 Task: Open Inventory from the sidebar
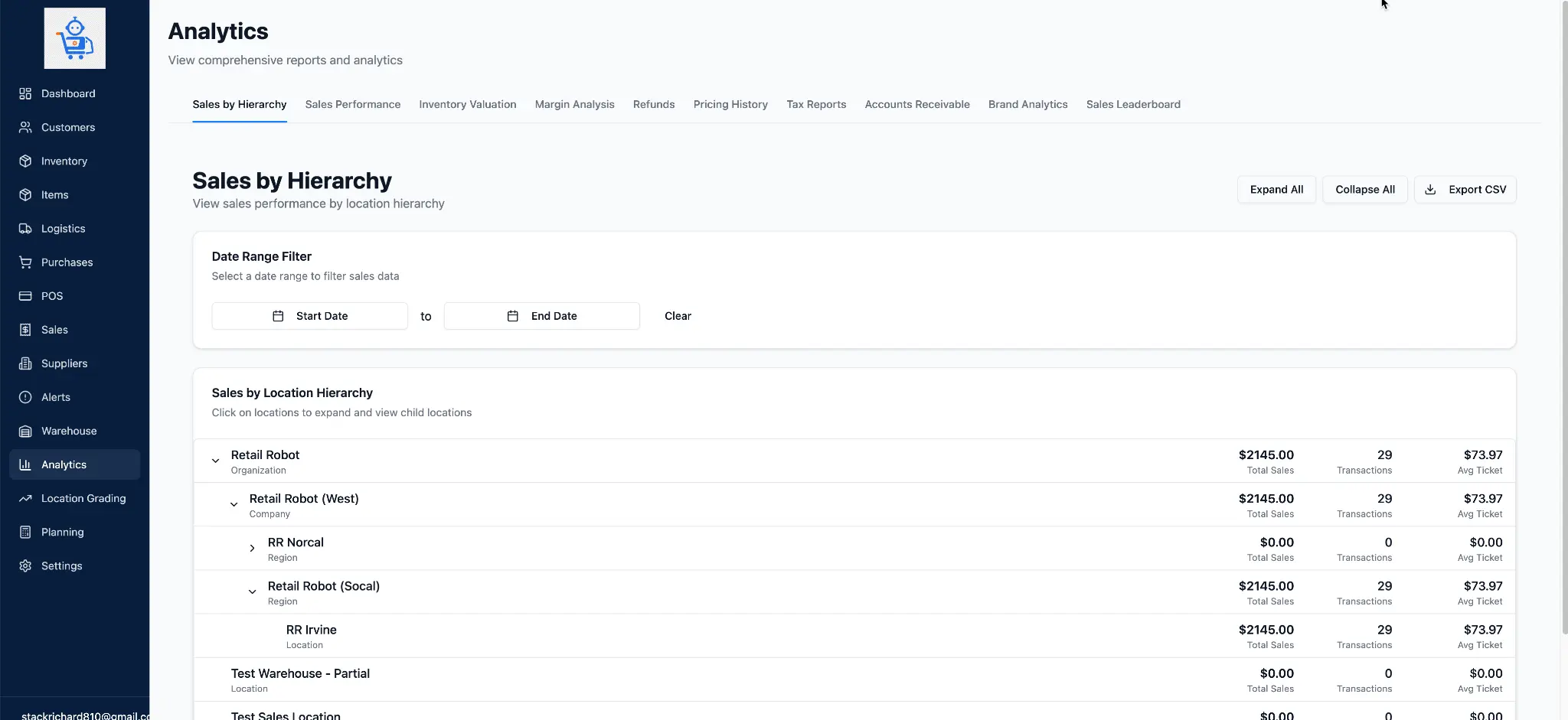pos(25,161)
